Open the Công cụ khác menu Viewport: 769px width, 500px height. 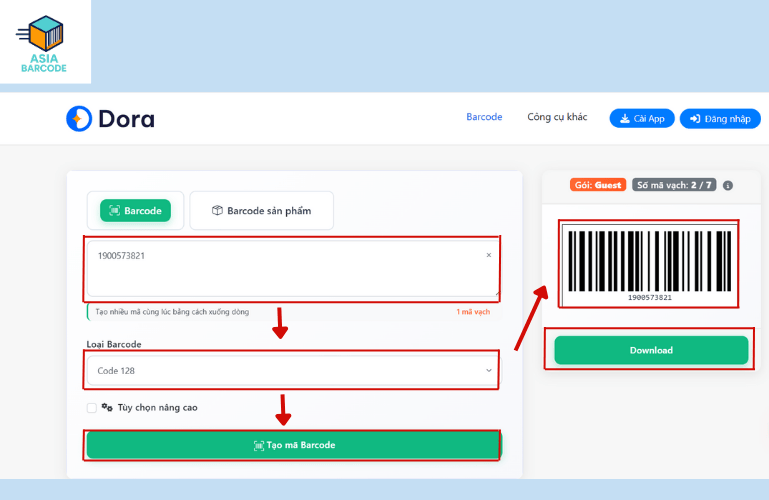[557, 118]
